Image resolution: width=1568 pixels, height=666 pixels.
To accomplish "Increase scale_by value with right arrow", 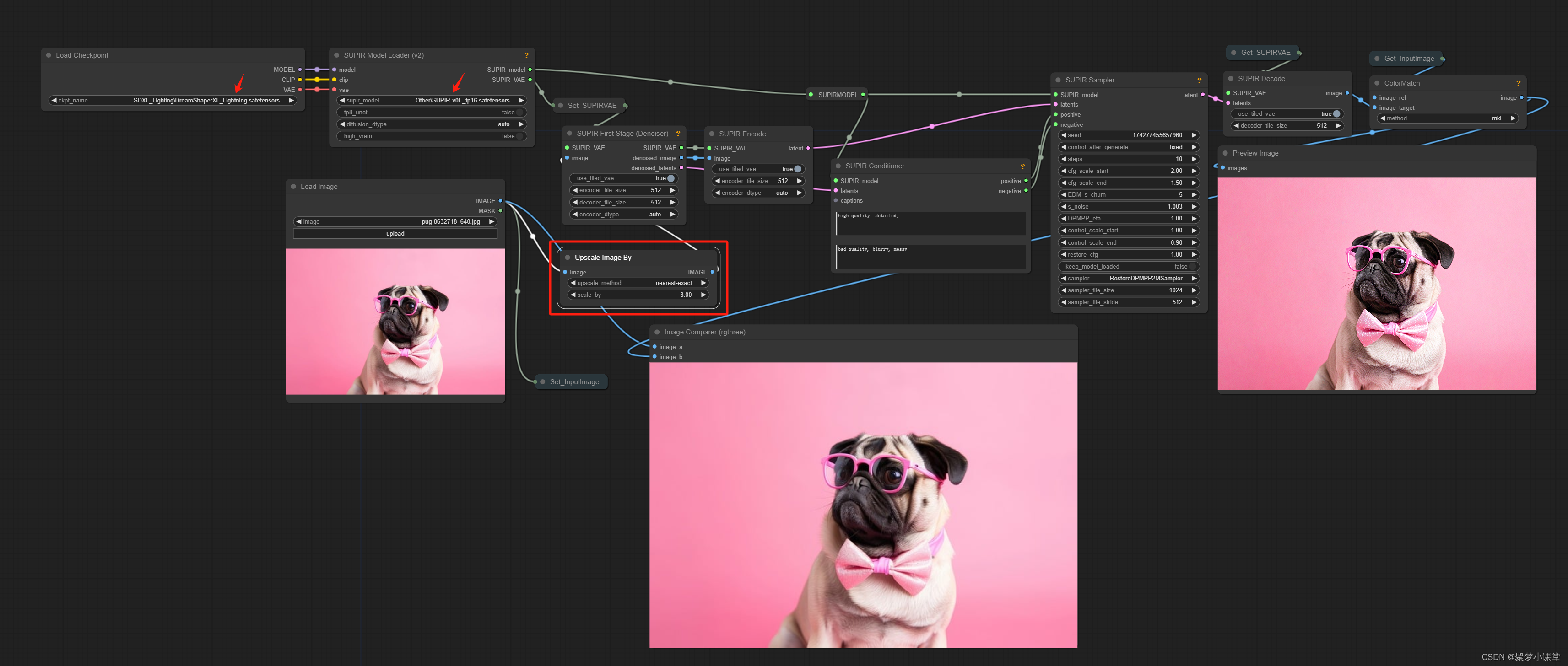I will tap(703, 295).
